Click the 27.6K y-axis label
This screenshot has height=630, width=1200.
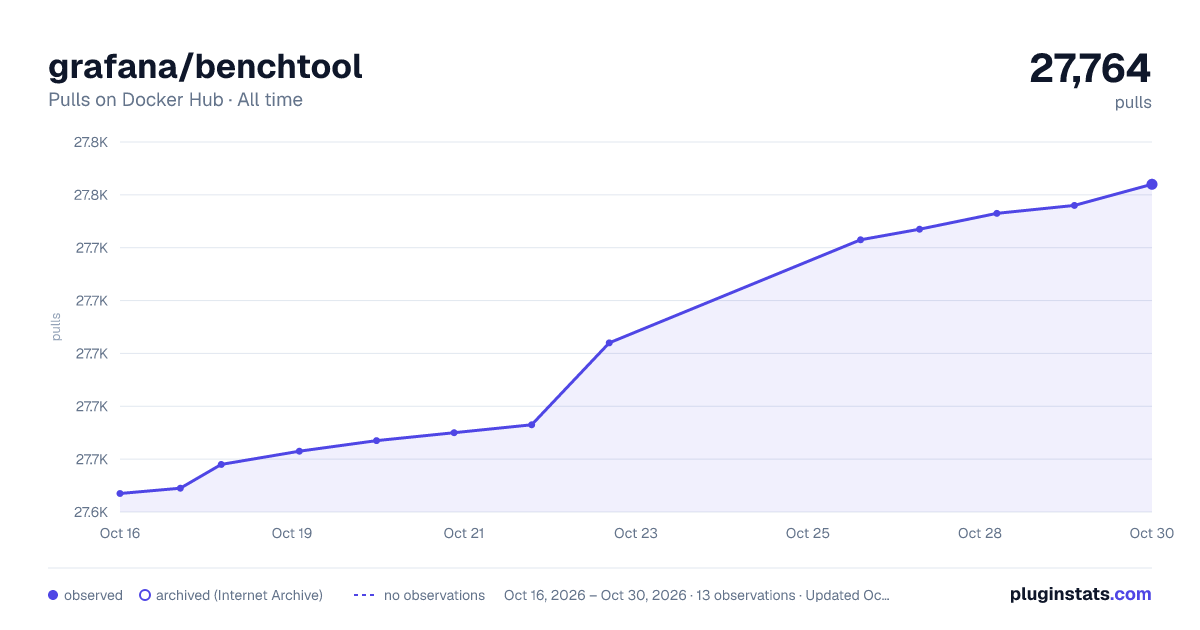tap(91, 512)
